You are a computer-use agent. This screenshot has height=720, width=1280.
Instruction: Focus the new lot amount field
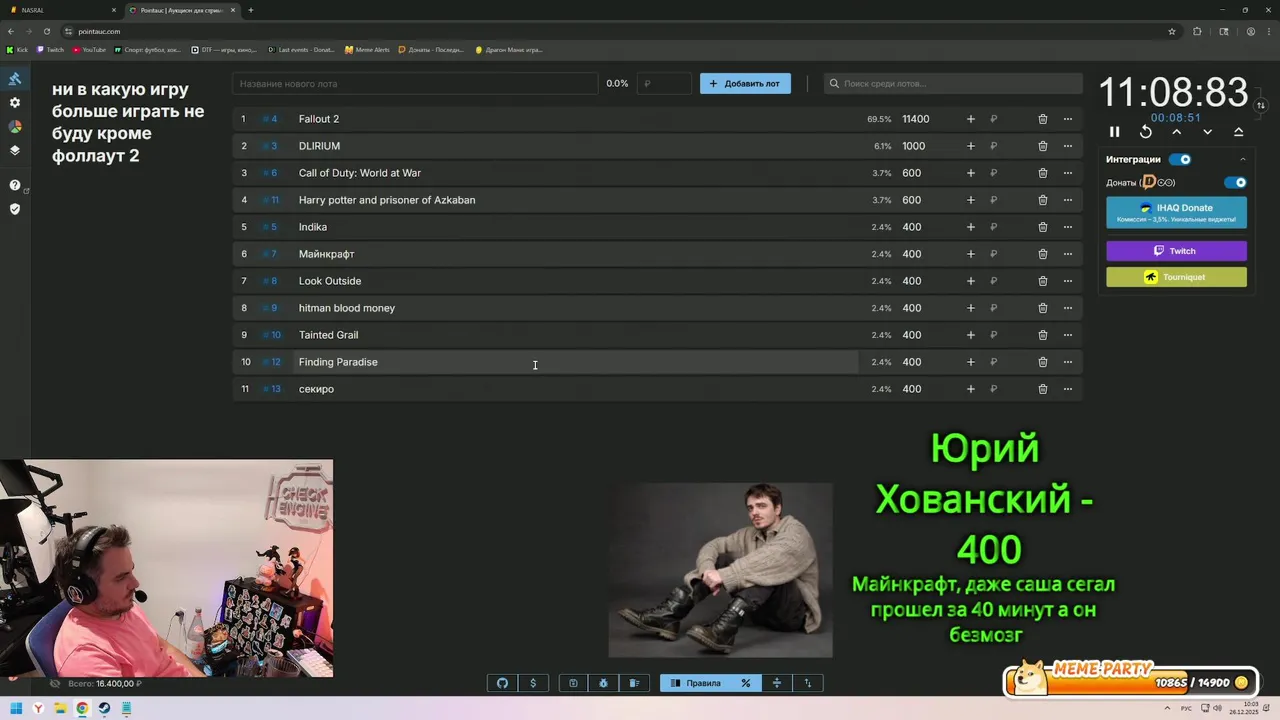[x=665, y=83]
